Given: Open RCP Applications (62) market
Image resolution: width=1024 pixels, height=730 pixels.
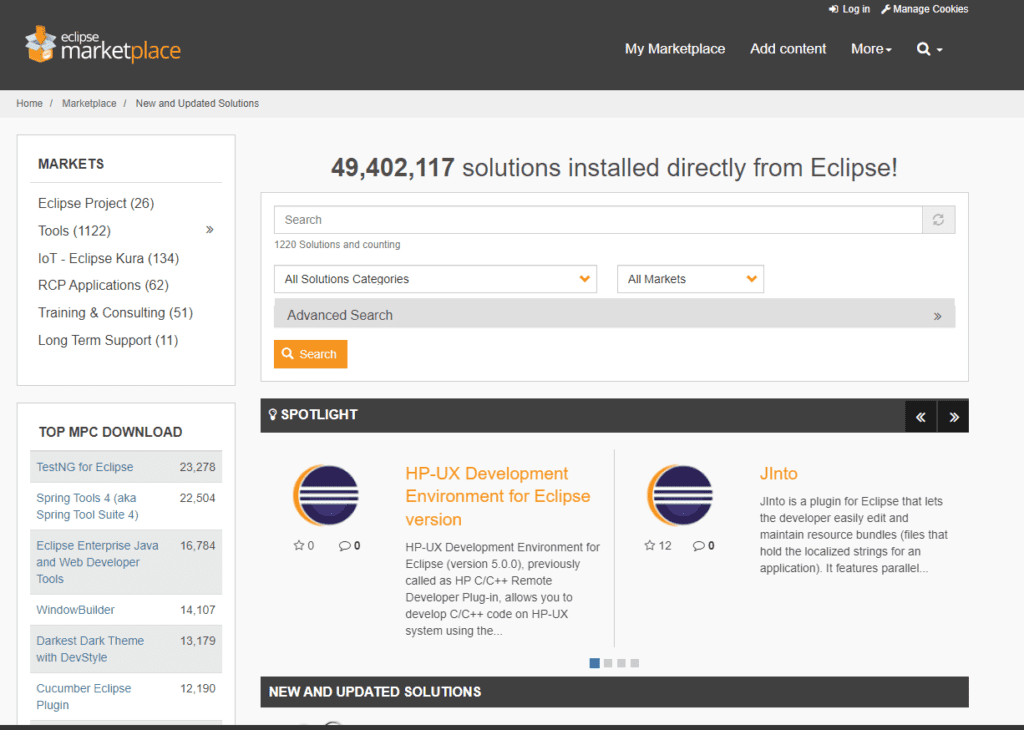Looking at the screenshot, I should [x=103, y=285].
